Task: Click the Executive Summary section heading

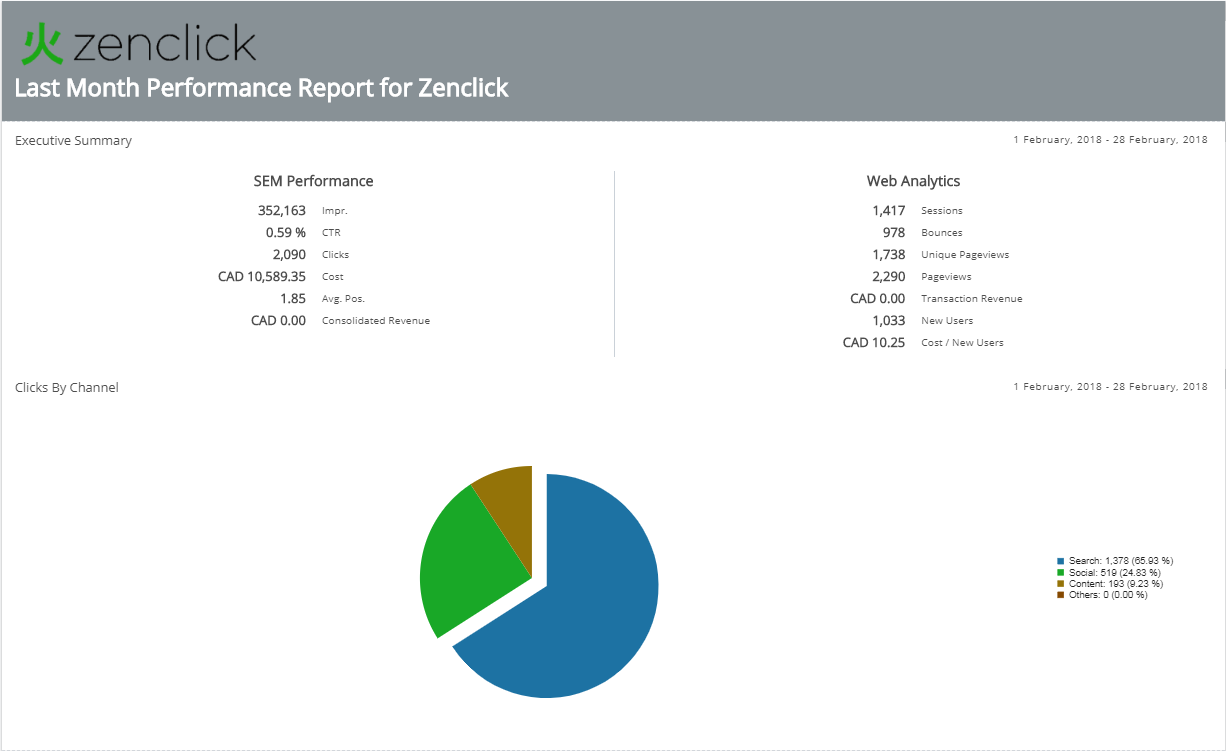Action: tap(73, 141)
